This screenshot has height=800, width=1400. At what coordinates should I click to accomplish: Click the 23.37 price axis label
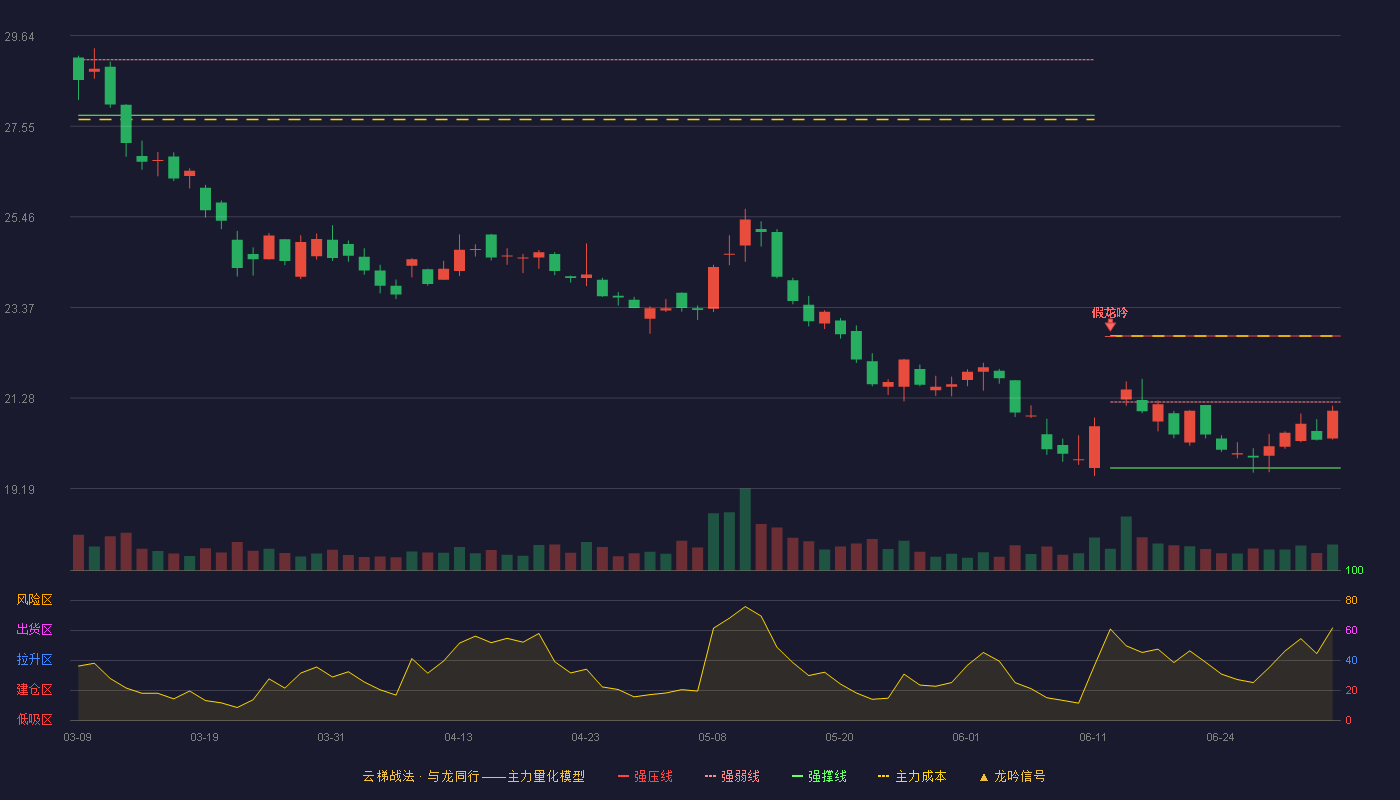pyautogui.click(x=19, y=308)
